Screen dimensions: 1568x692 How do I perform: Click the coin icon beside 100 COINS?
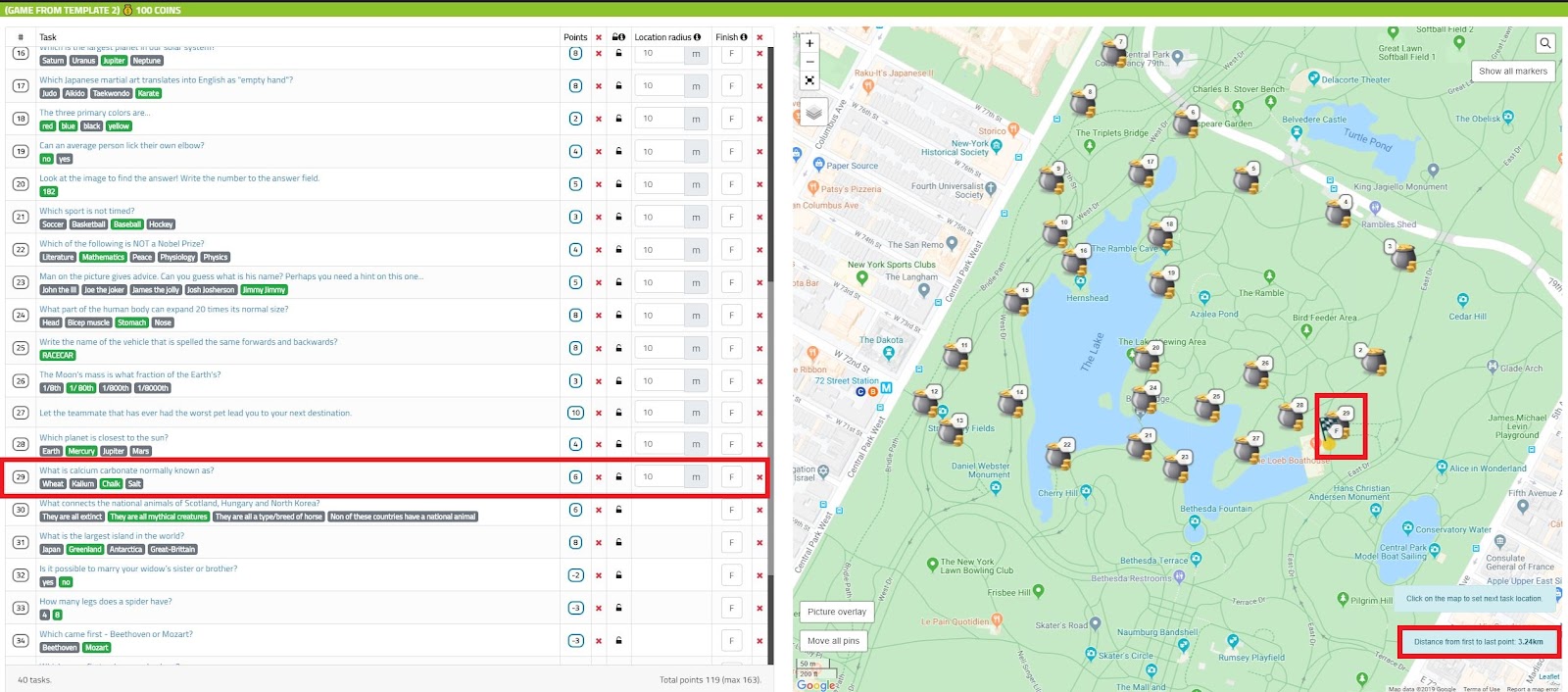[127, 10]
